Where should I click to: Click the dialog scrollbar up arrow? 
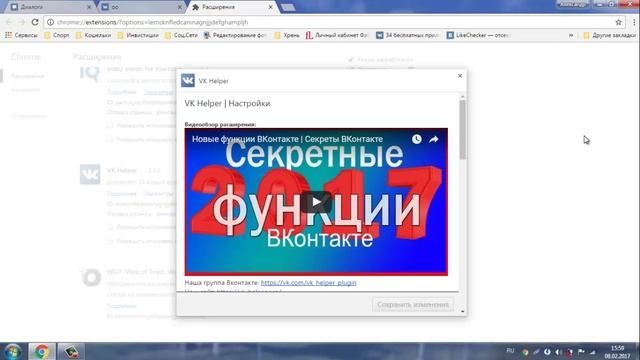(x=462, y=97)
